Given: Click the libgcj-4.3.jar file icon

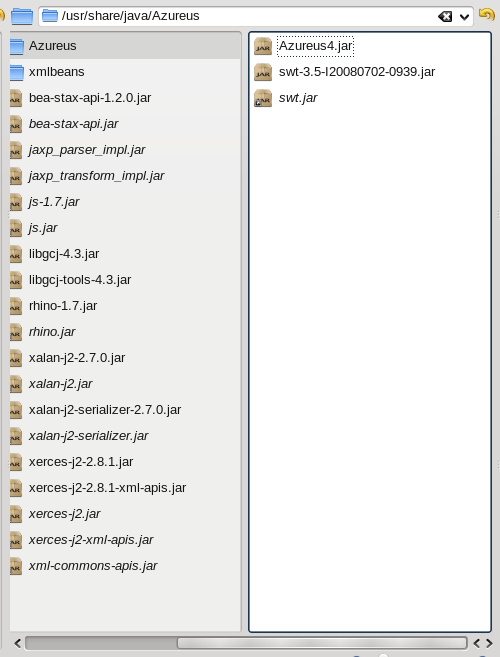Looking at the screenshot, I should [16, 254].
